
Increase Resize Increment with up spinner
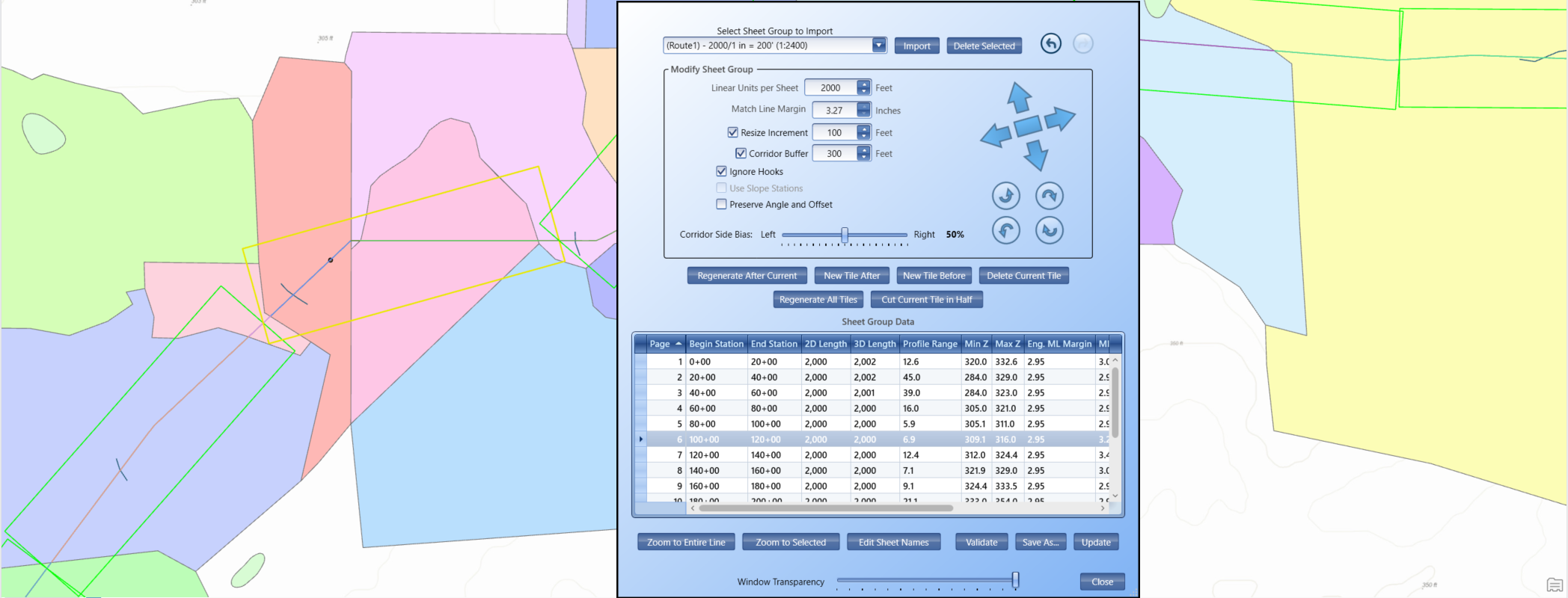point(864,129)
